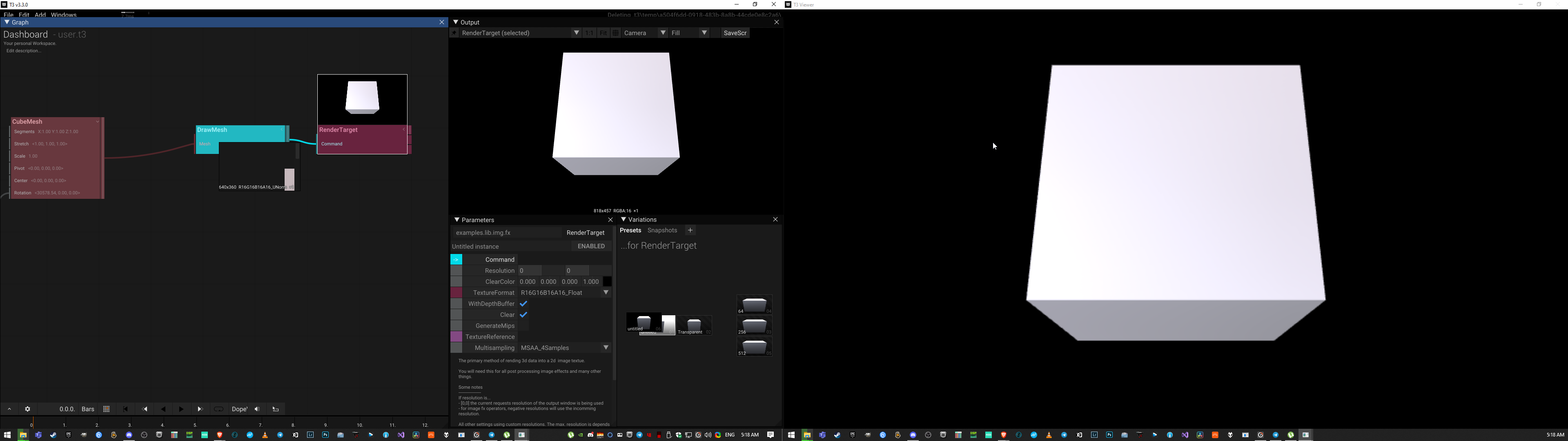Open Edit description under Dashboard

pyautogui.click(x=24, y=51)
